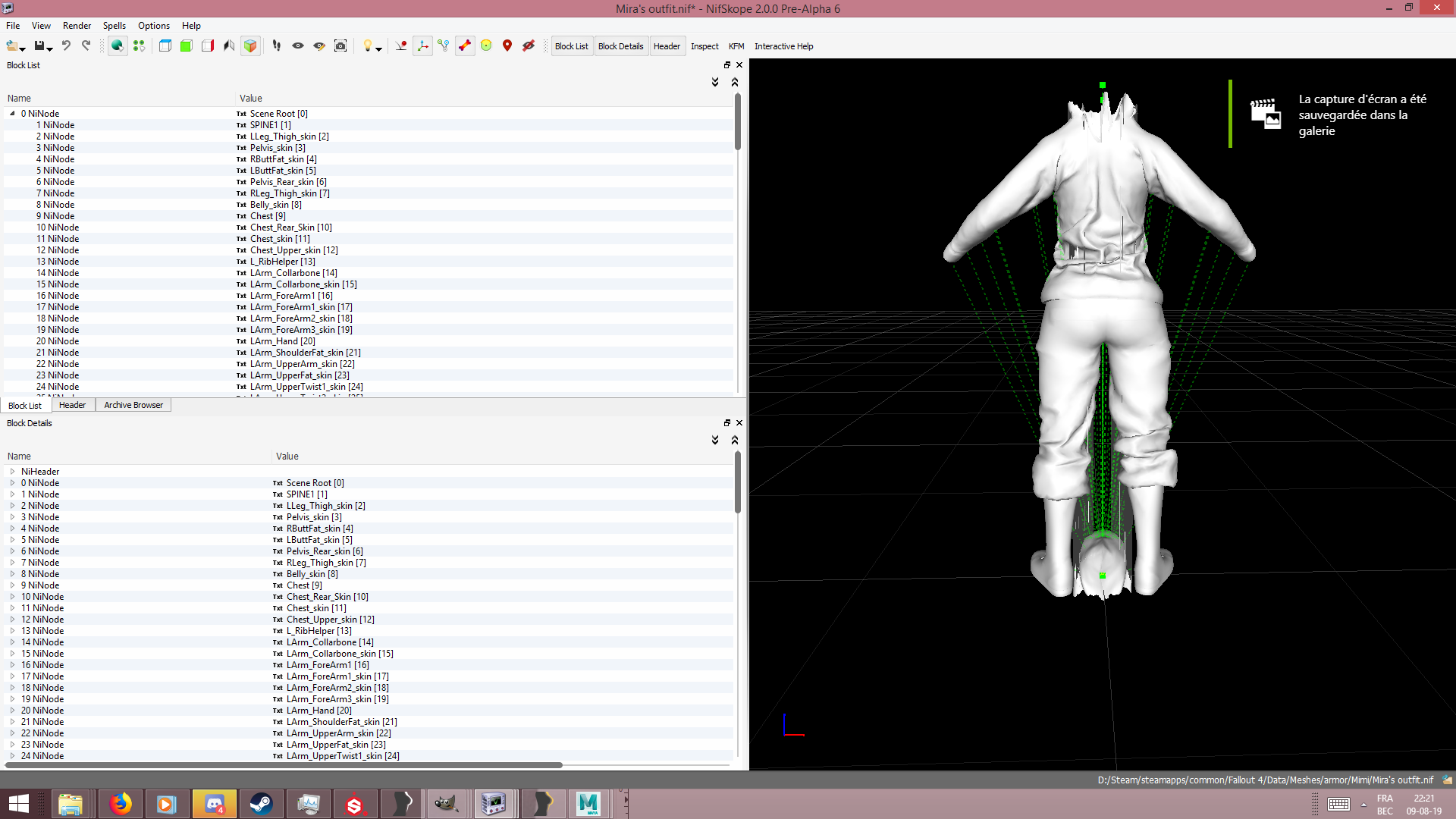Toggle the show axes gizmo button
The height and width of the screenshot is (819, 1456).
[x=422, y=46]
